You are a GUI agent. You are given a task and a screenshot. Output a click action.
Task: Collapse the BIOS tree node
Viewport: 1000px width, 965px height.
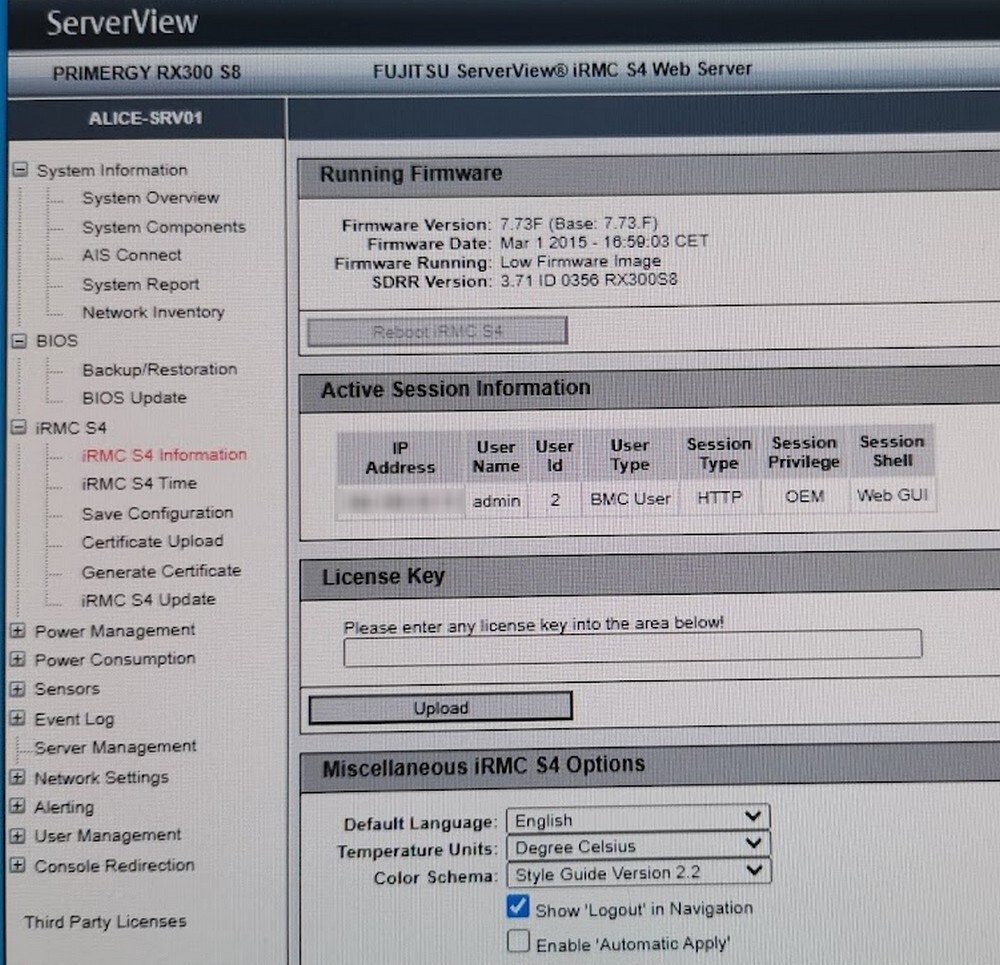coord(20,341)
